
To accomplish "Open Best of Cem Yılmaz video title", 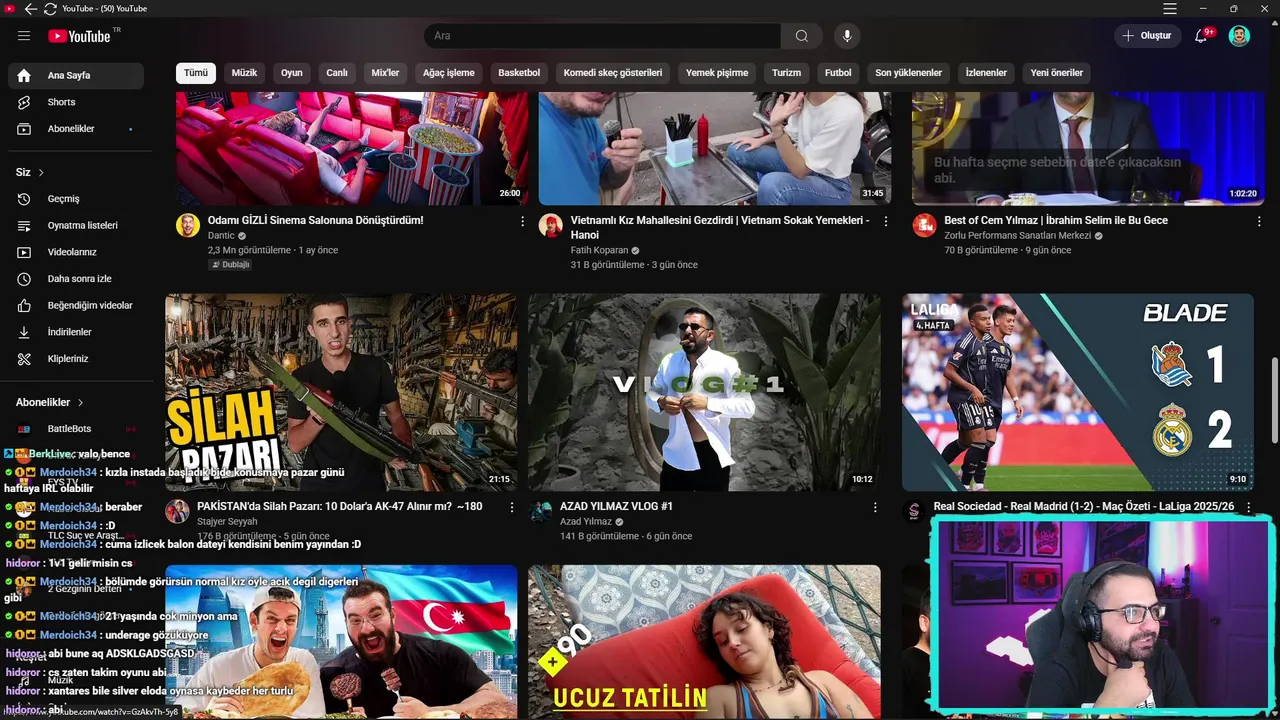I will click(x=1056, y=221).
